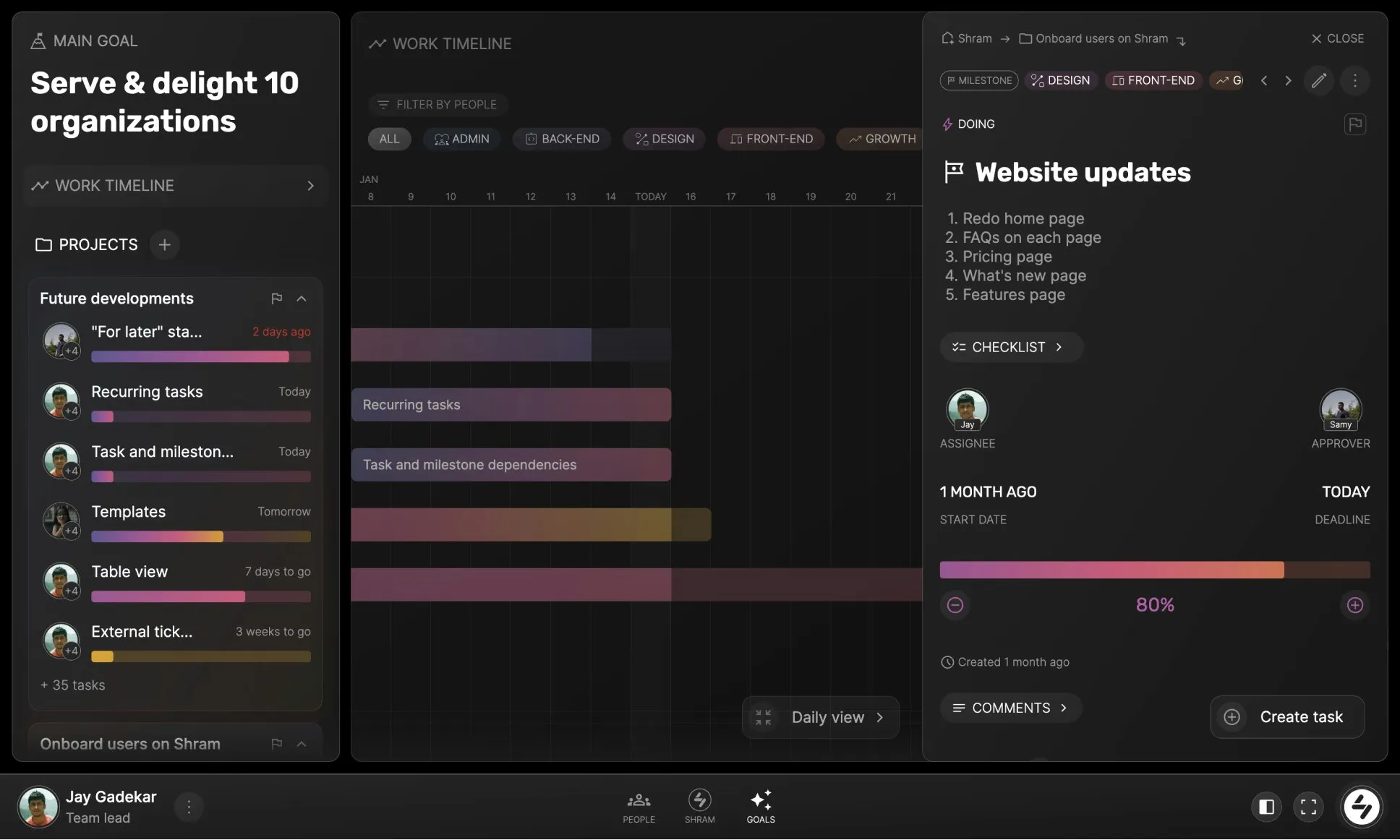The height and width of the screenshot is (840, 1400).
Task: Go to the next milestone arrow
Action: tap(1288, 80)
